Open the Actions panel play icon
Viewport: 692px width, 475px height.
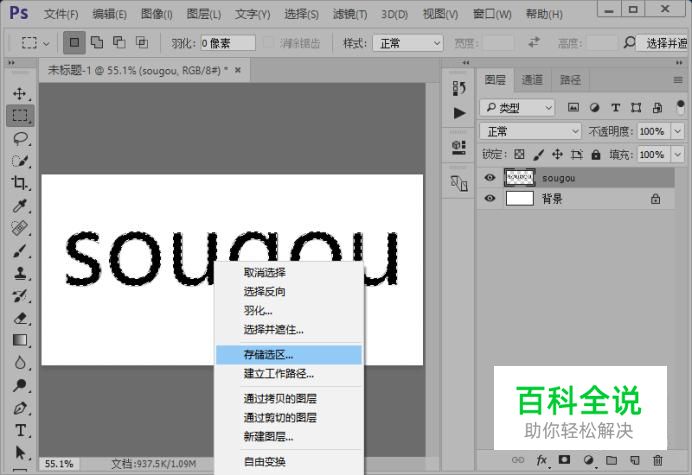(x=459, y=113)
